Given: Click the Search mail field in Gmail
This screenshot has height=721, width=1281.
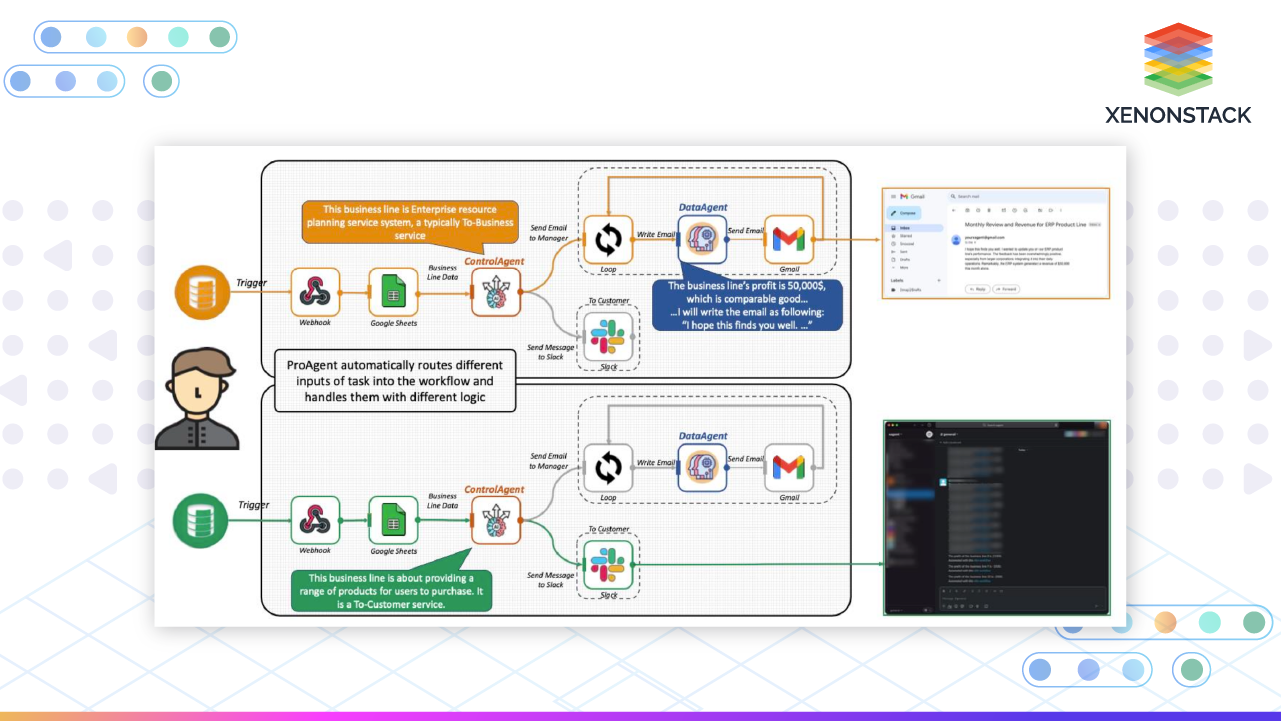Looking at the screenshot, I should coord(968,196).
